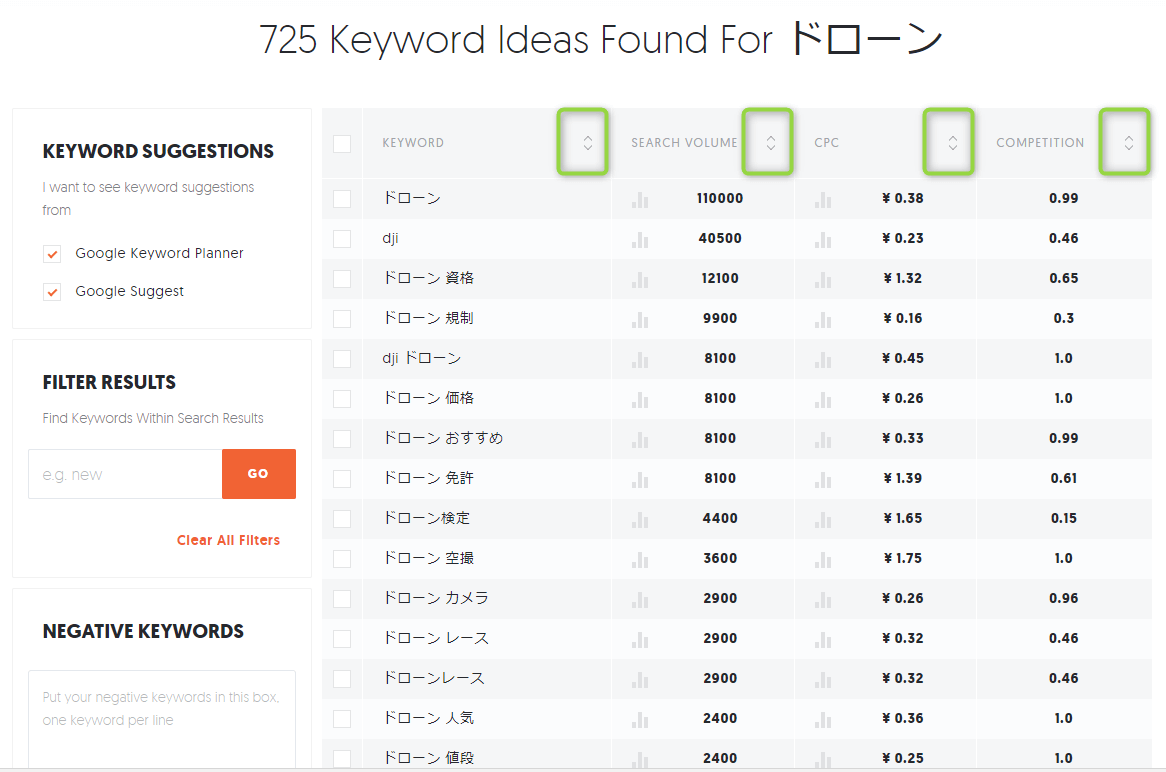Click CPC chart icon for ドローン カメラ
The image size is (1166, 772).
[823, 600]
